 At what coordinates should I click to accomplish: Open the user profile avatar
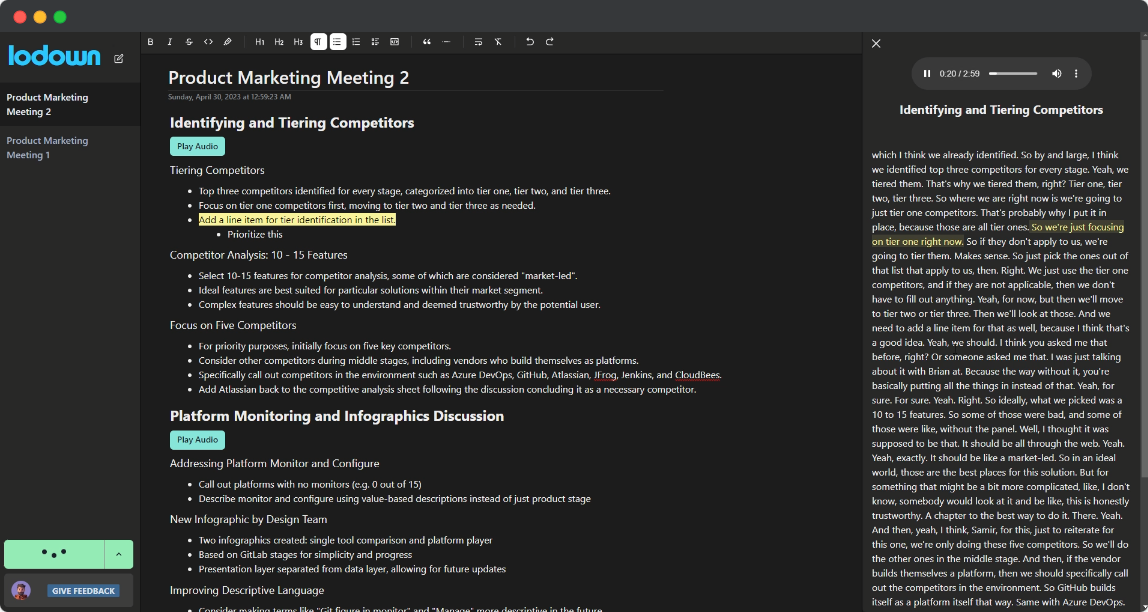coord(21,591)
